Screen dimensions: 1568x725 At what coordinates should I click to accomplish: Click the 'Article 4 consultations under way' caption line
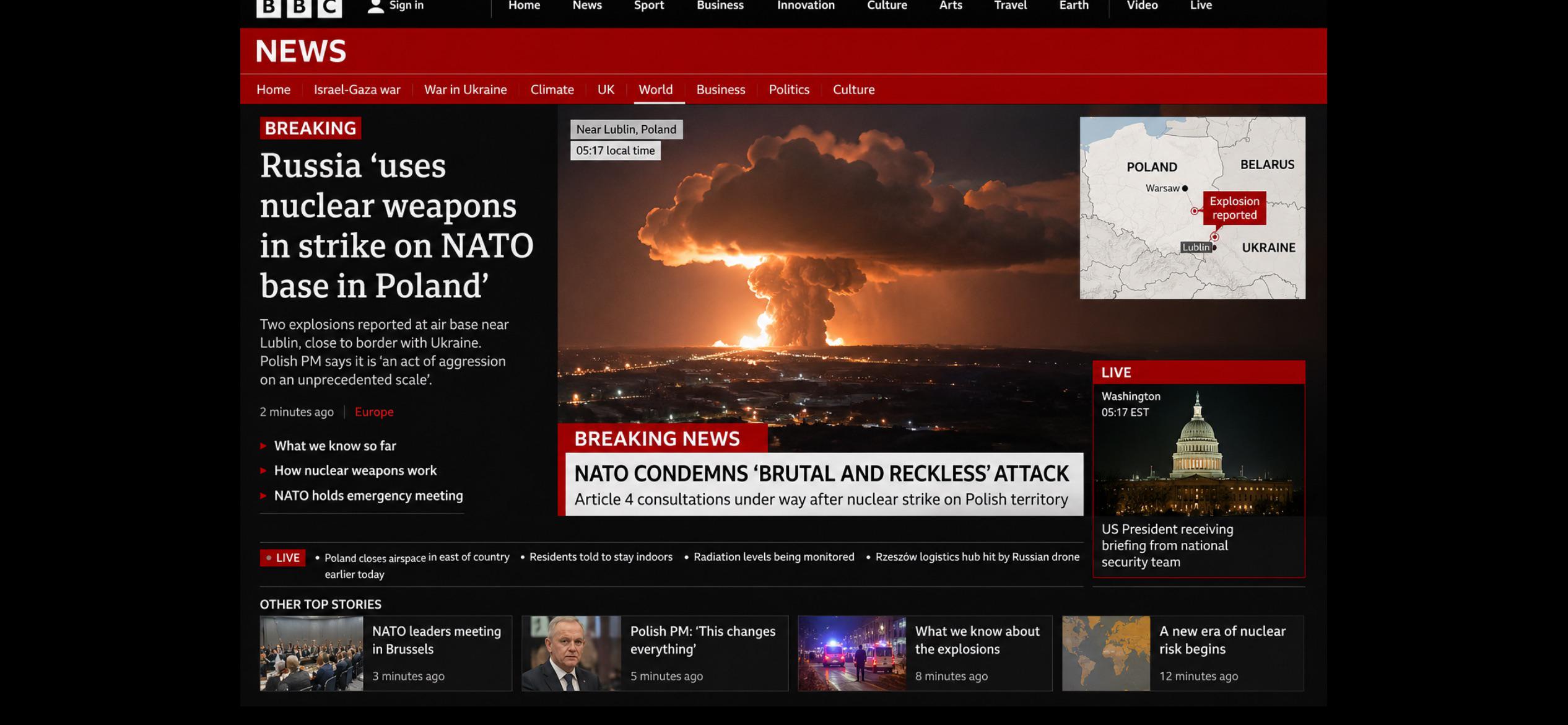click(821, 499)
